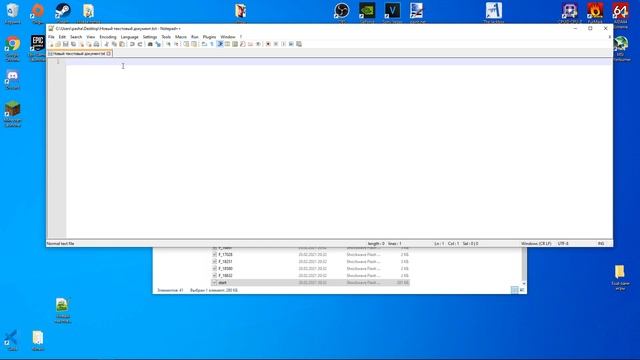Open the ? help menu
Image resolution: width=640 pixels, height=360 pixels.
coord(241,37)
